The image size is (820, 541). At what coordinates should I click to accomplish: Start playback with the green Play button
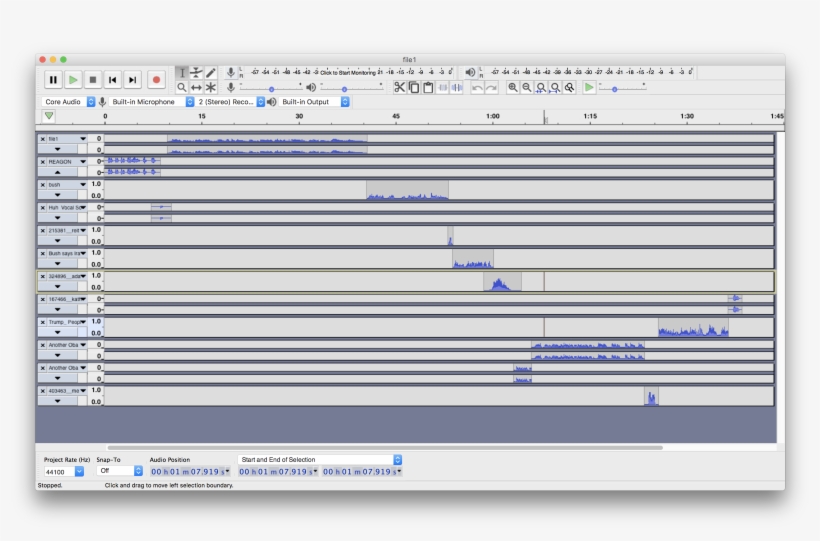point(73,80)
